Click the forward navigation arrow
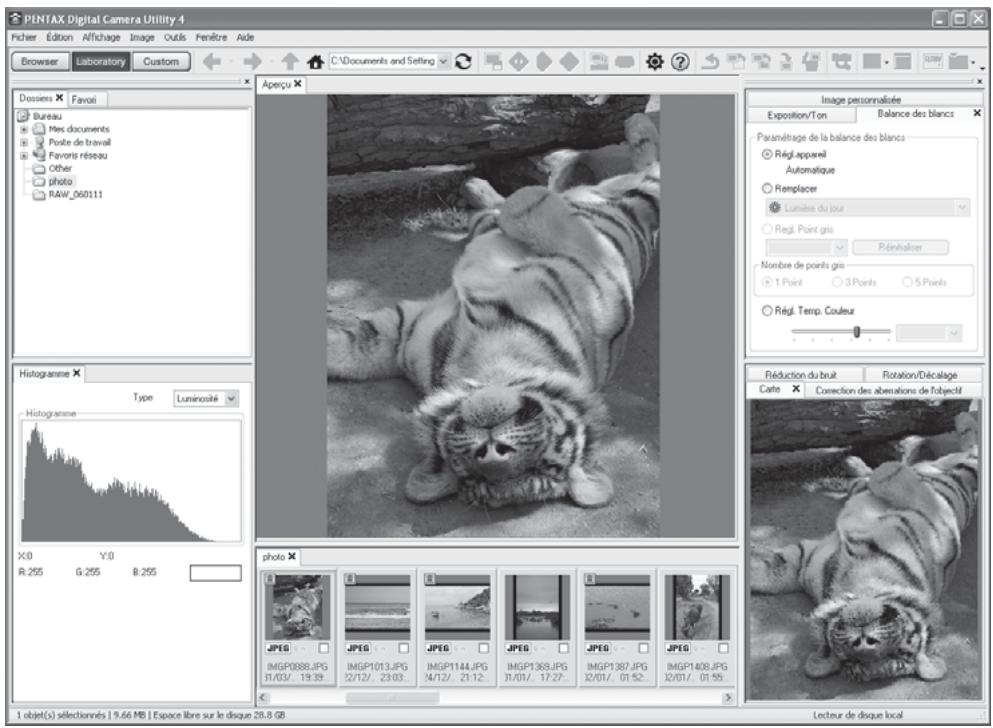Screen dimensions: 993x728 [x=252, y=61]
